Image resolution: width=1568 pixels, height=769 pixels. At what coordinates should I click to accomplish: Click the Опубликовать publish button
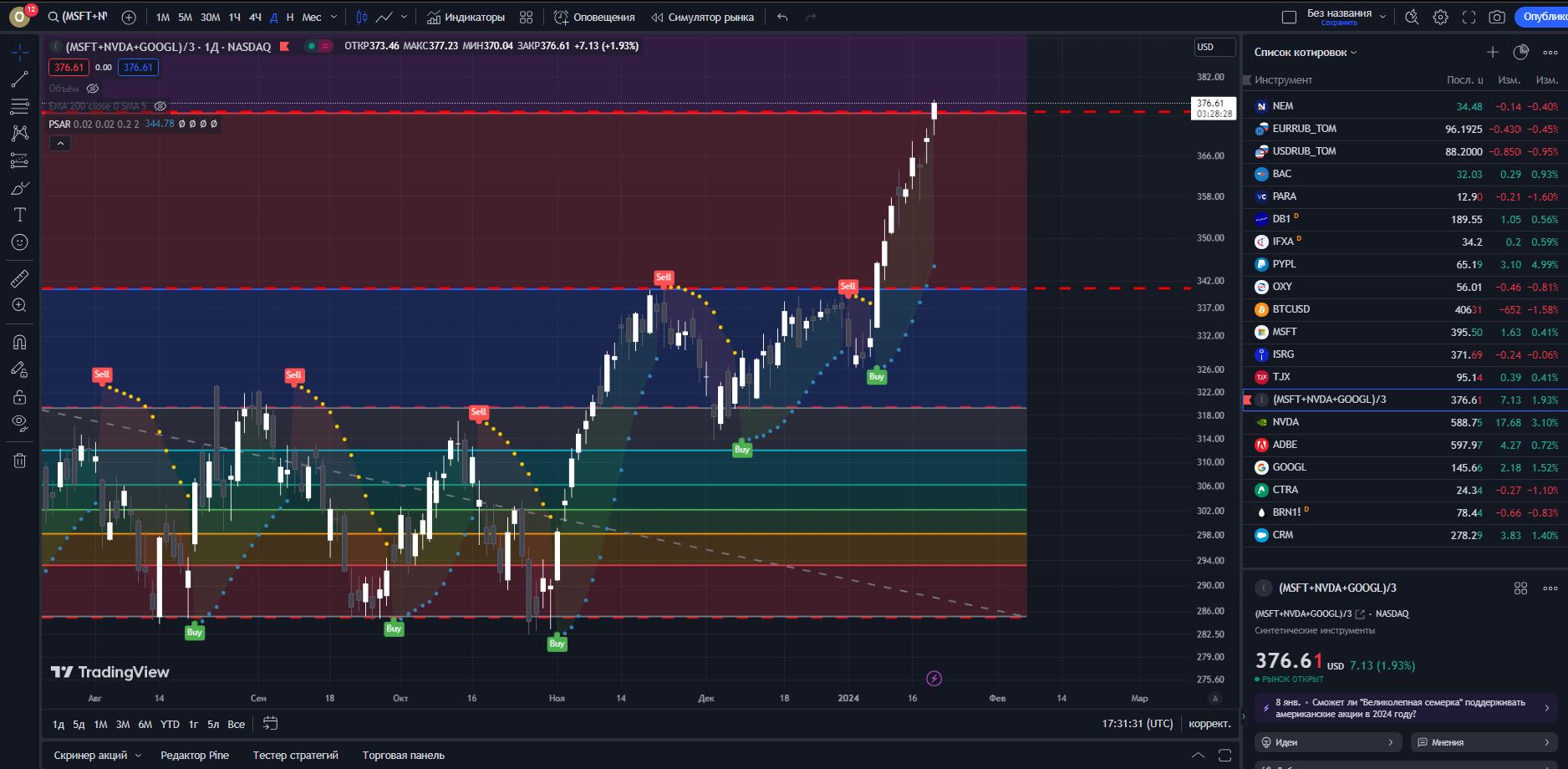click(1542, 17)
